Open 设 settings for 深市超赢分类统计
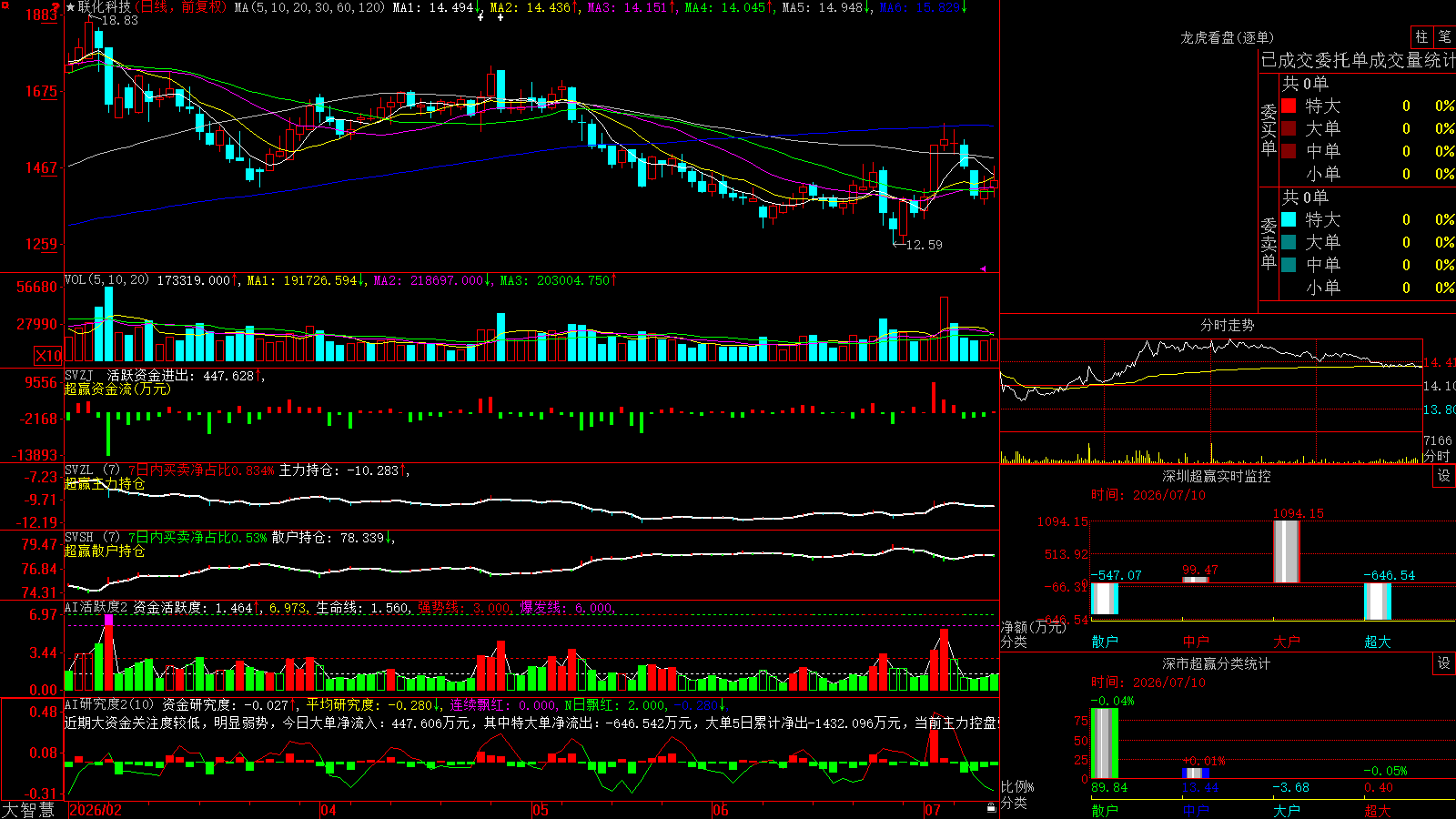The height and width of the screenshot is (819, 1456). [1444, 663]
